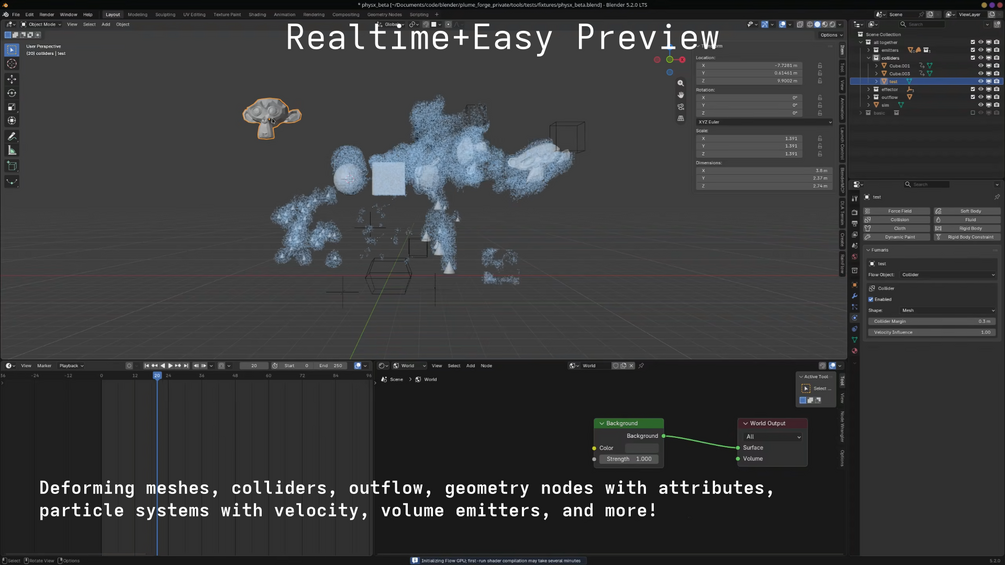Click the Dynamic Paint button
This screenshot has width=1005, height=565.
coord(896,237)
